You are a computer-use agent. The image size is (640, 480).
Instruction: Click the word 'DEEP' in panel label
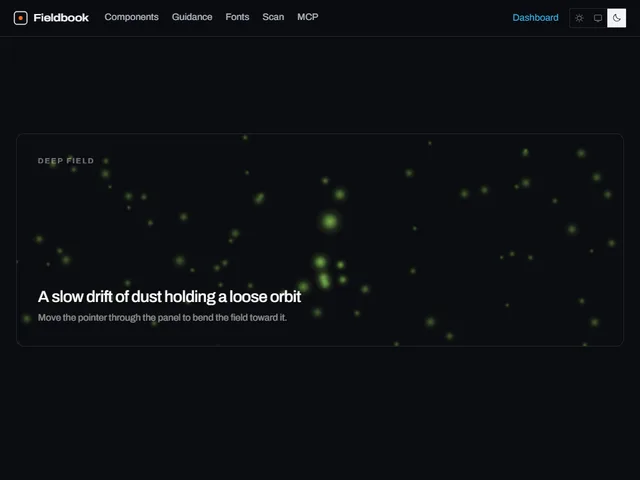50,161
